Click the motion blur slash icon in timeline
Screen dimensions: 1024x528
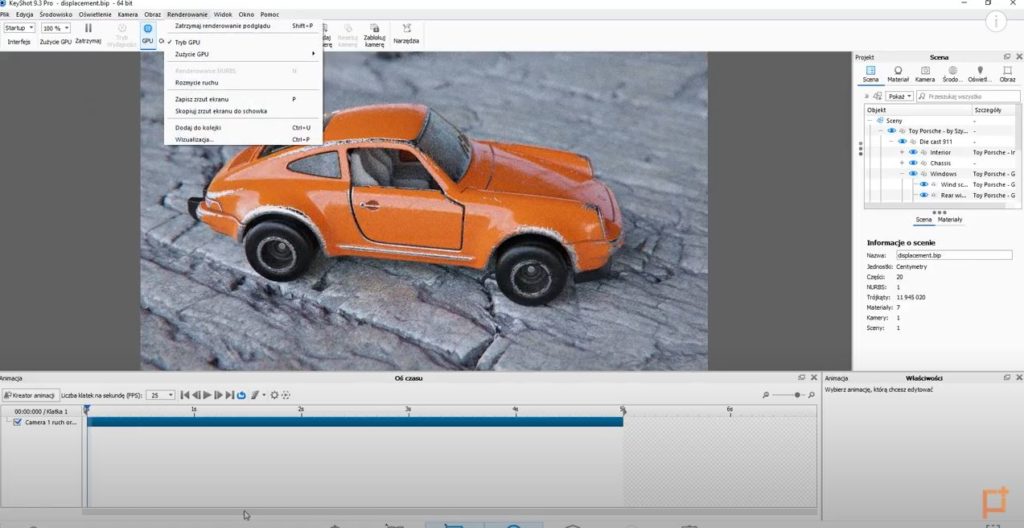(x=255, y=395)
